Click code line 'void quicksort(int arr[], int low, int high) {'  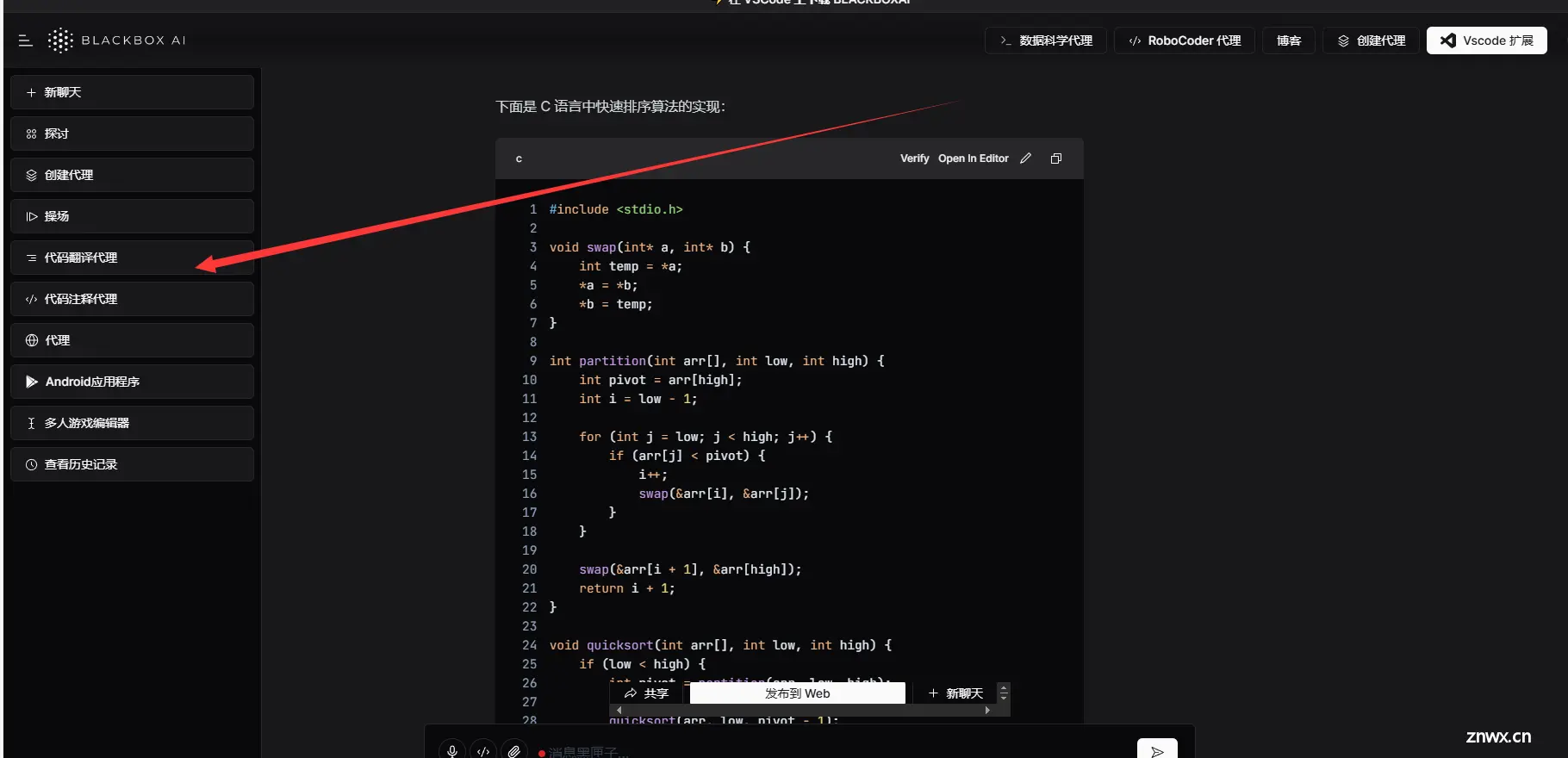tap(721, 645)
